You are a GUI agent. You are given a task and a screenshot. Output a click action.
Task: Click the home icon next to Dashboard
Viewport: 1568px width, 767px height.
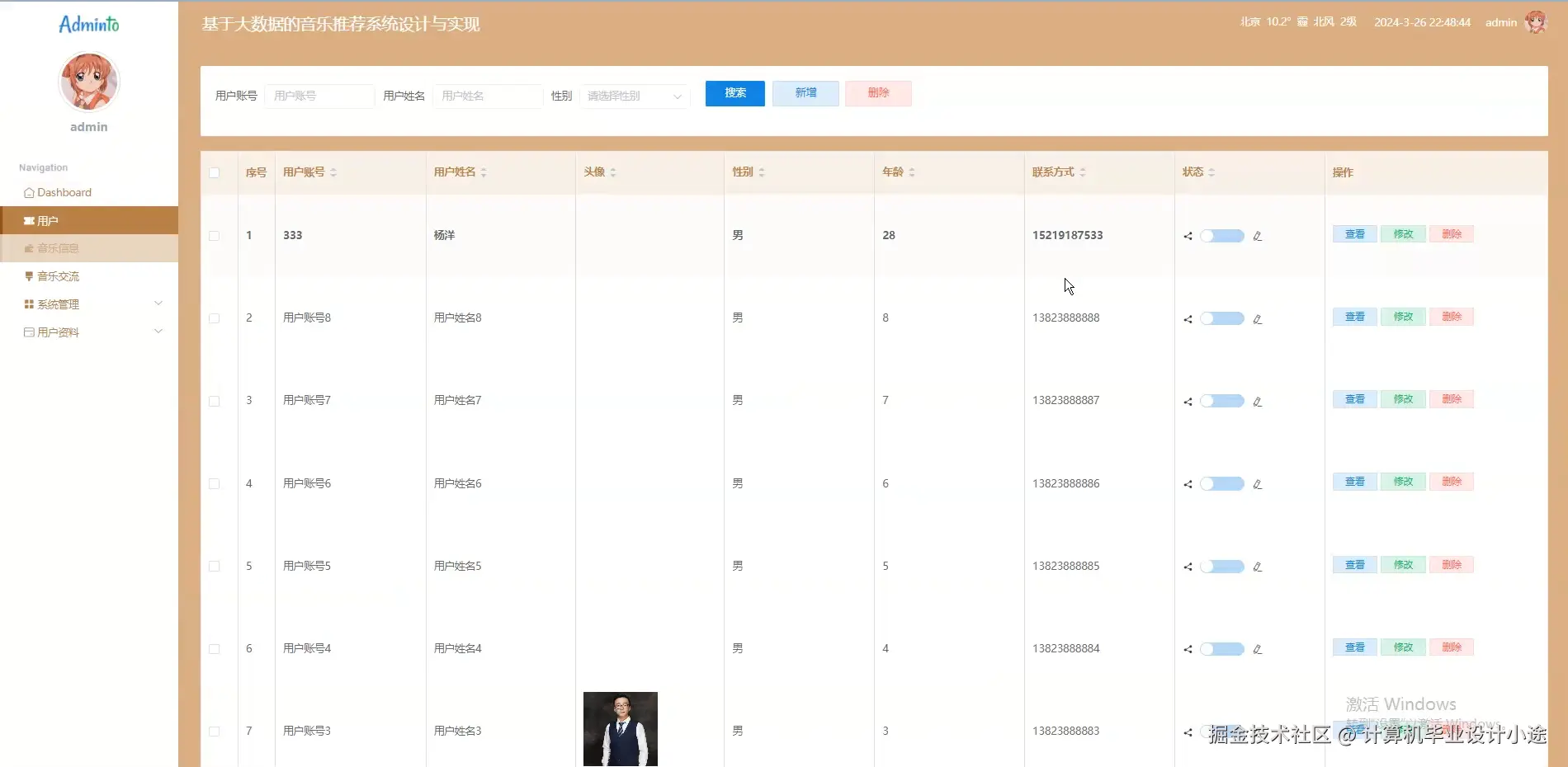(29, 193)
